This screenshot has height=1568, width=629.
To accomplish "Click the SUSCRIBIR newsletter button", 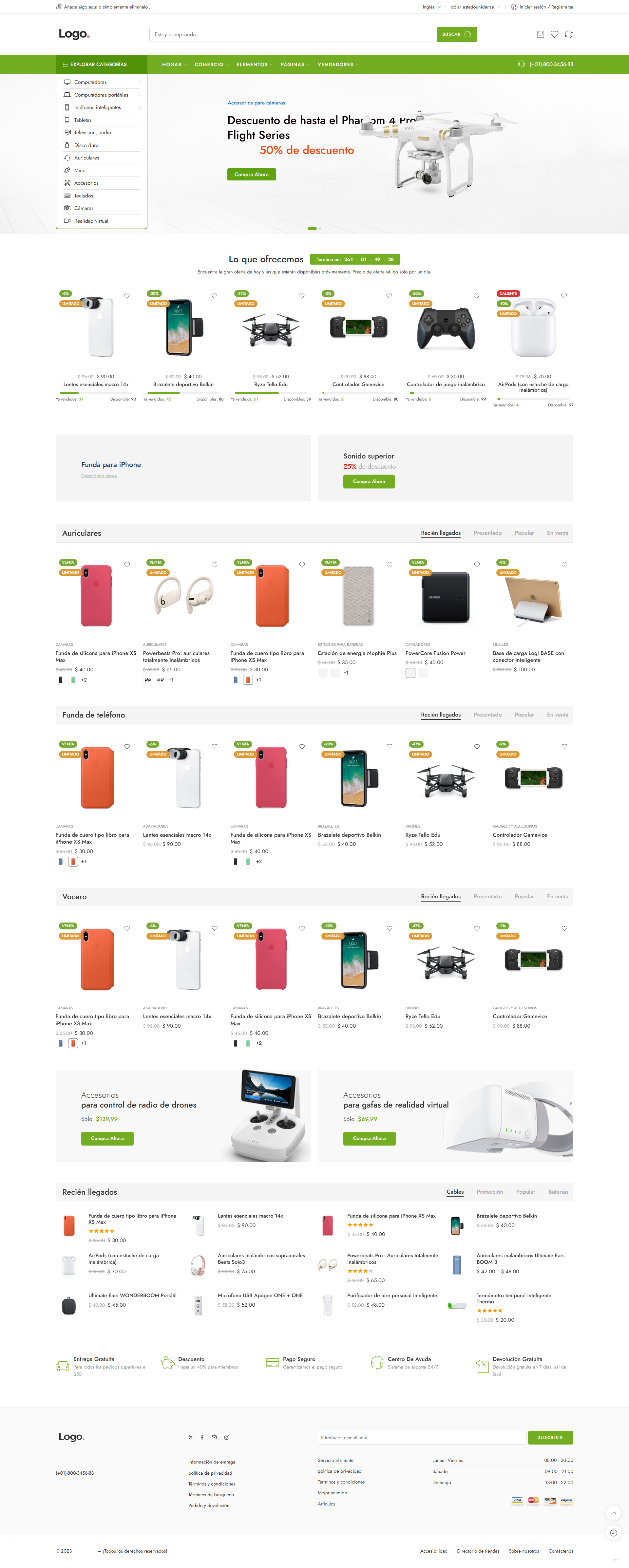I will [x=550, y=1438].
